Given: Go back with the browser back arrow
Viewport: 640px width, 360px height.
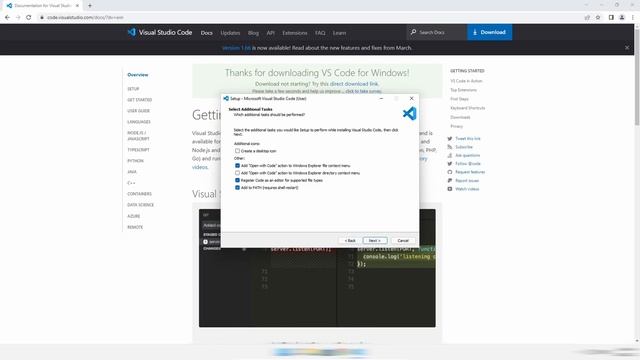Looking at the screenshot, I should click(x=7, y=18).
